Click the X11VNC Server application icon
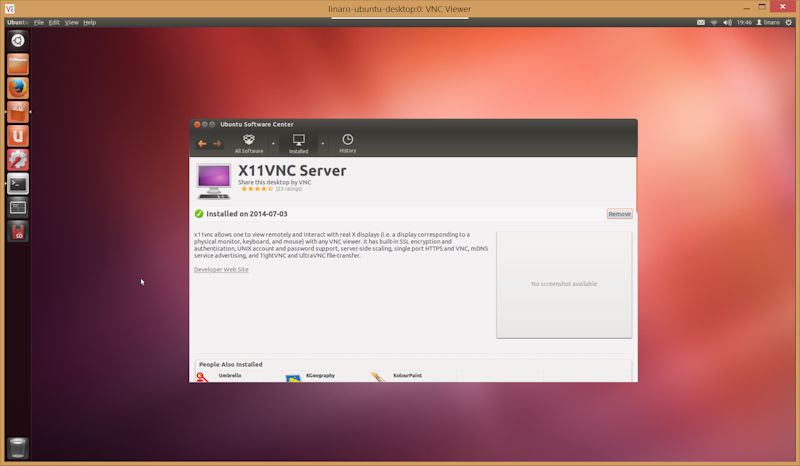This screenshot has width=800, height=466. point(214,181)
